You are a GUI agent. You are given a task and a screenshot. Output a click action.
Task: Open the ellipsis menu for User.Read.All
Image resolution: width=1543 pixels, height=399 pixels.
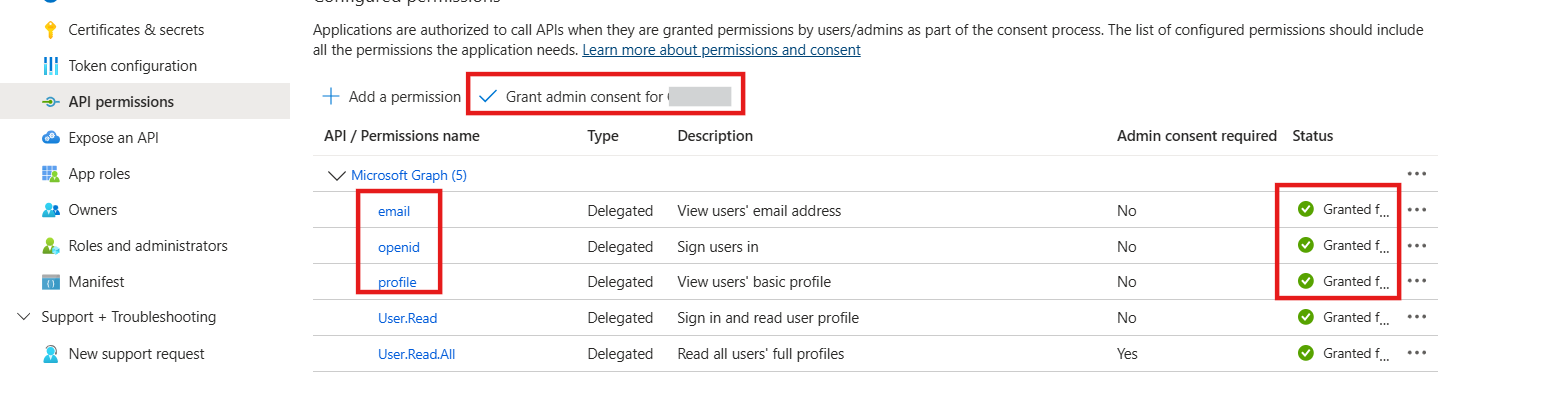tap(1417, 353)
